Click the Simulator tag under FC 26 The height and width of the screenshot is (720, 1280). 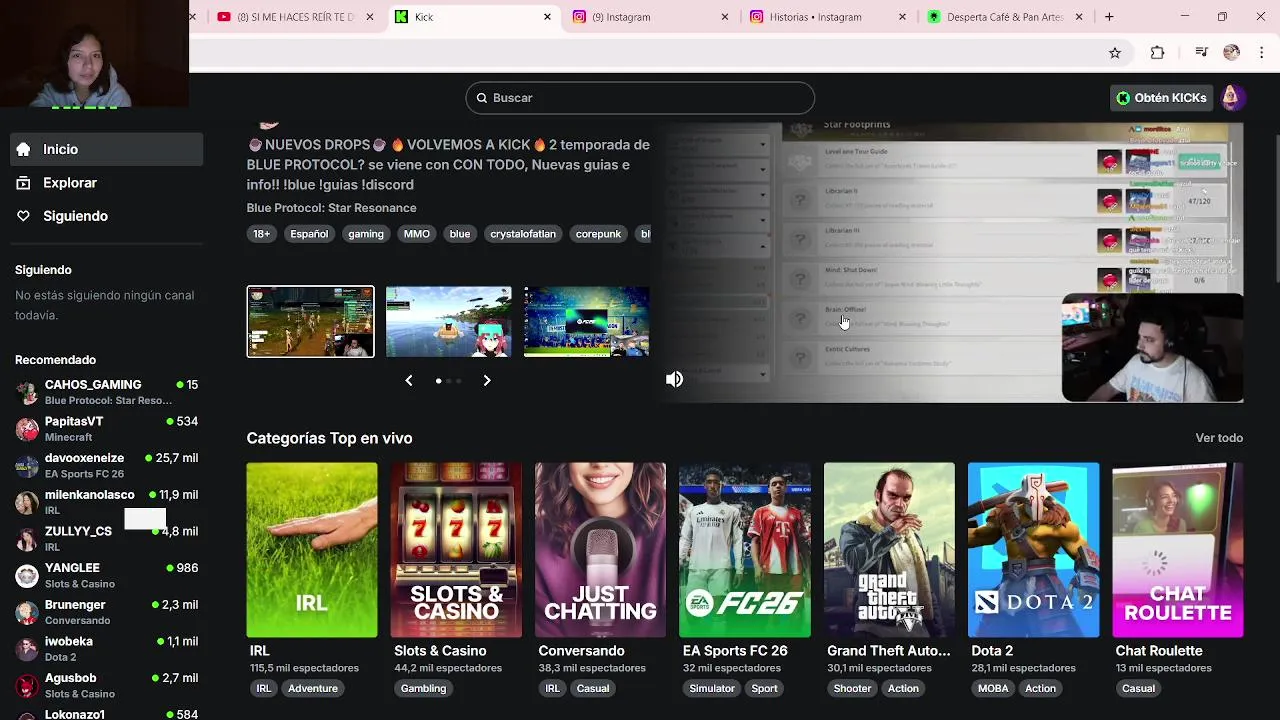pyautogui.click(x=712, y=688)
